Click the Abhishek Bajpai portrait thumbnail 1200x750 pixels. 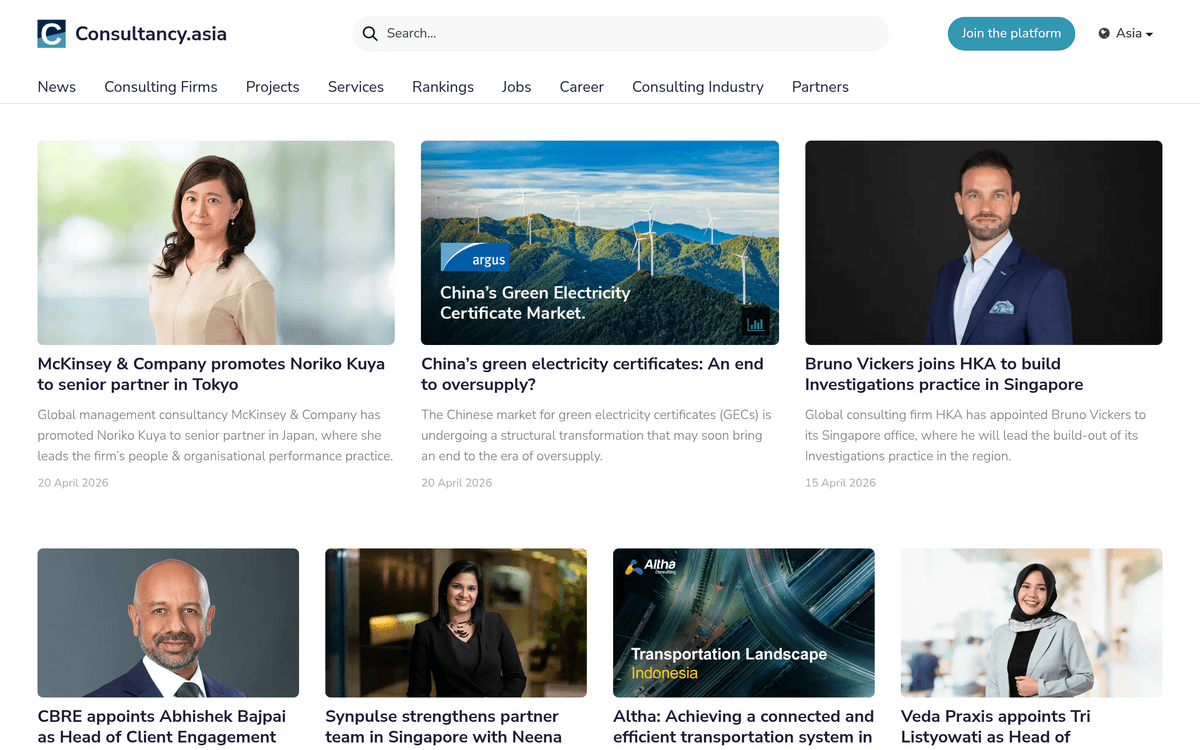pos(168,622)
